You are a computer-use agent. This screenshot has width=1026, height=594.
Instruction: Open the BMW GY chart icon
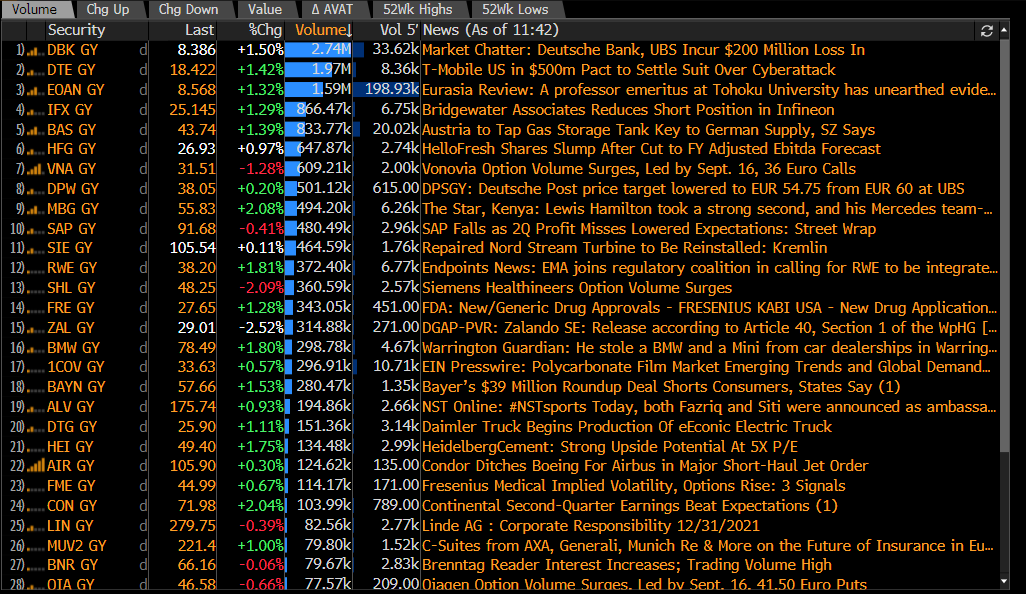pyautogui.click(x=35, y=348)
